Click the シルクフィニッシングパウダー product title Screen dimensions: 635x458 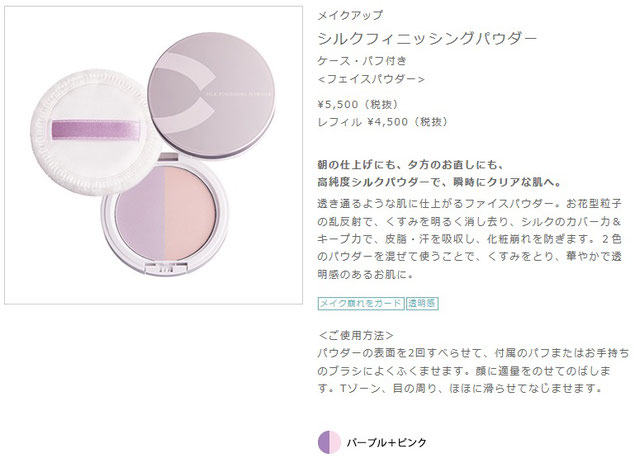(427, 38)
